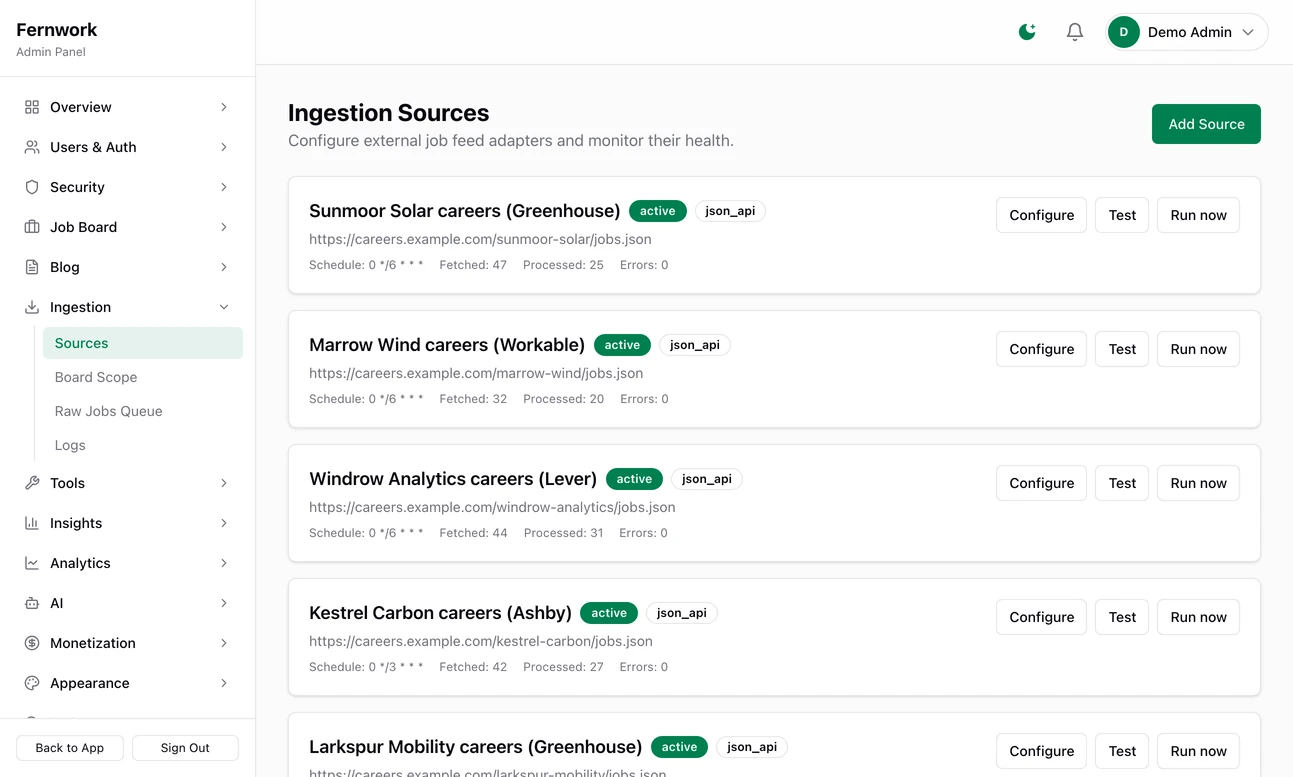The width and height of the screenshot is (1293, 777).
Task: Click the Sign Out button
Action: pyautogui.click(x=185, y=748)
